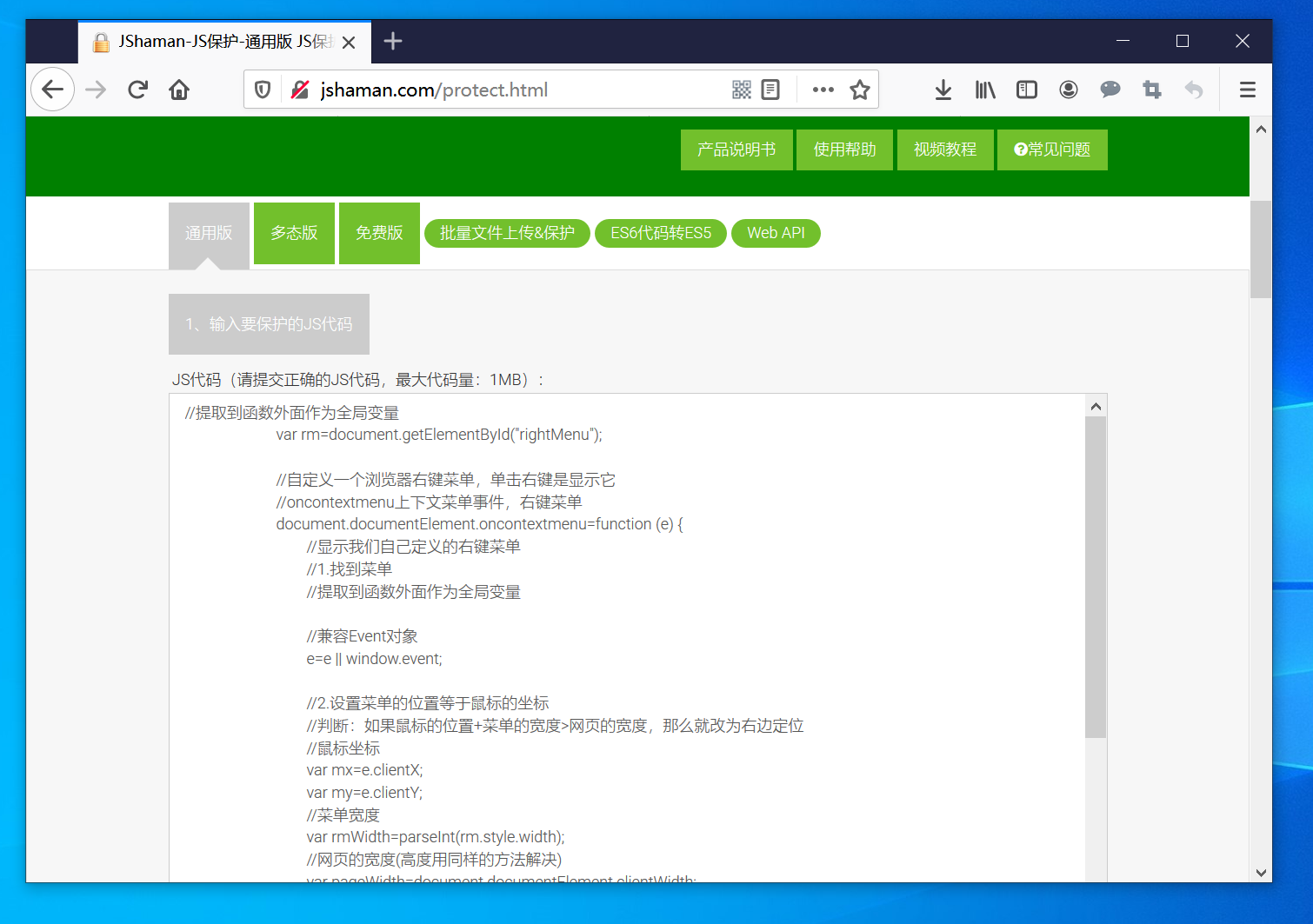Bookmark this page with the star

860,90
